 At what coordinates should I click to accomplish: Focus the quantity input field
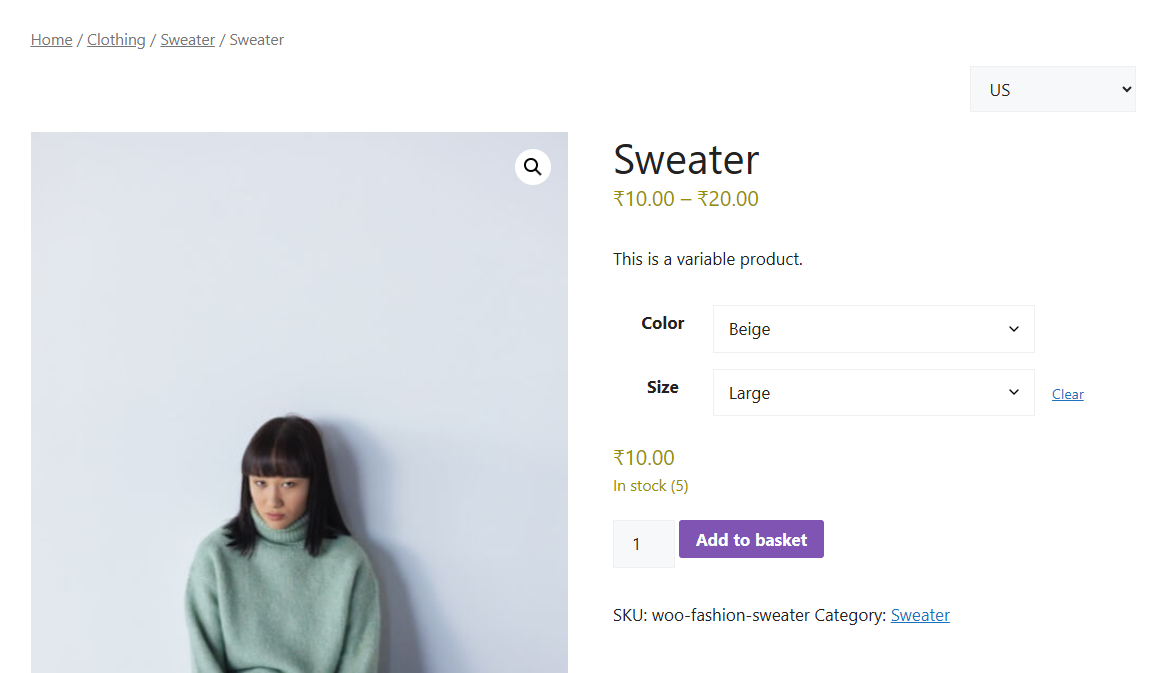tap(643, 544)
